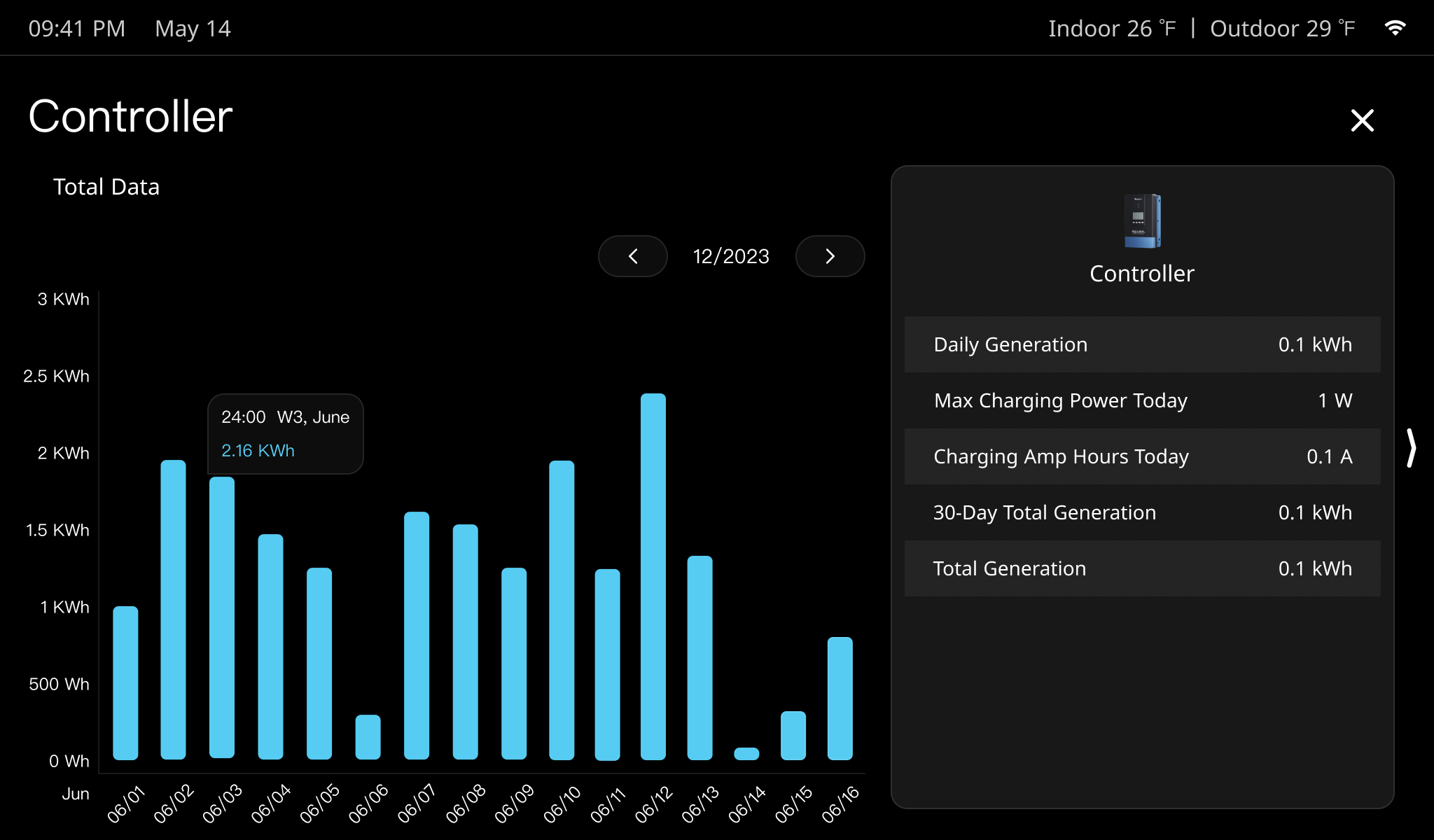Tap the Controller device image
This screenshot has width=1434, height=840.
(x=1142, y=221)
